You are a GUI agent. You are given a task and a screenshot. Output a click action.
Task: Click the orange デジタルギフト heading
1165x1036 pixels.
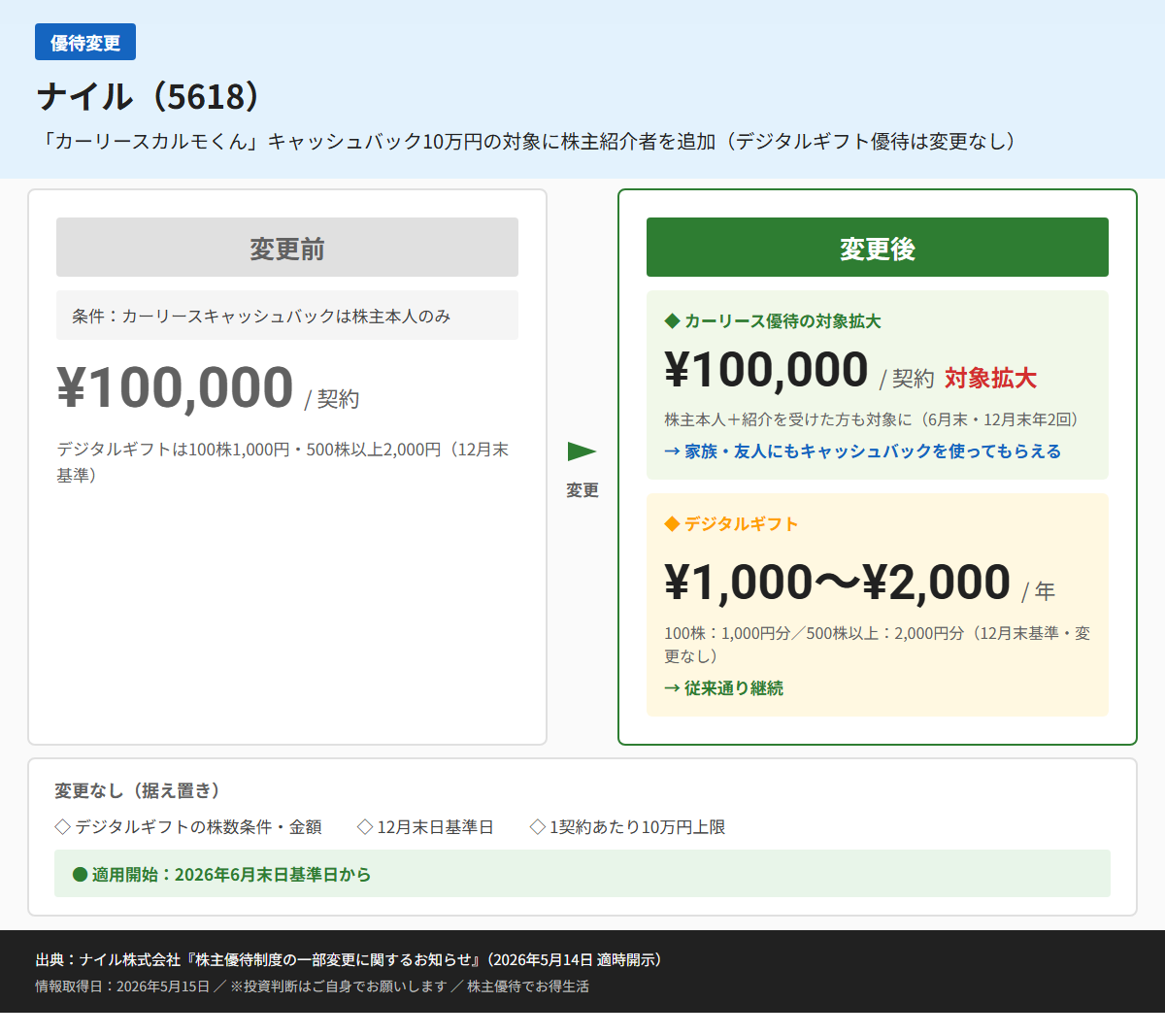[x=742, y=524]
